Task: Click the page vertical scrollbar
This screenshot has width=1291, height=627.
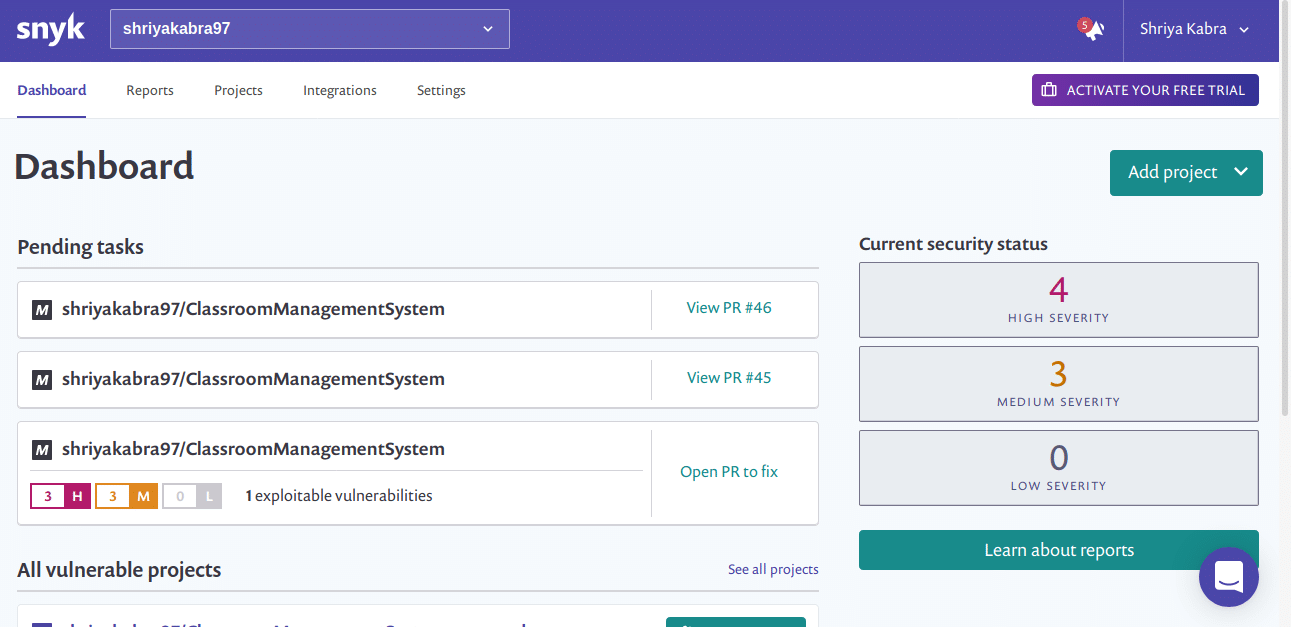Action: (1285, 250)
